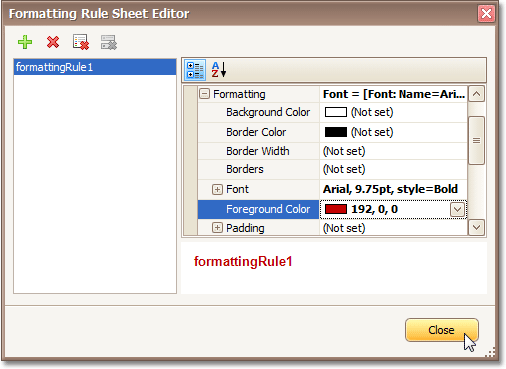This screenshot has height=369, width=506.
Task: Select the Borders property row
Action: pyautogui.click(x=333, y=169)
